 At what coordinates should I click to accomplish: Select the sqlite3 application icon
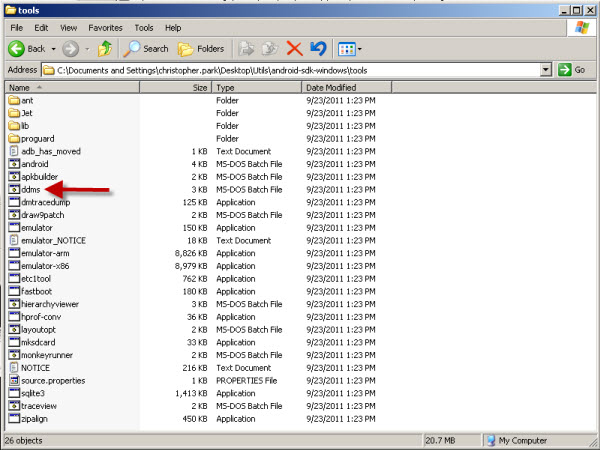[x=14, y=393]
